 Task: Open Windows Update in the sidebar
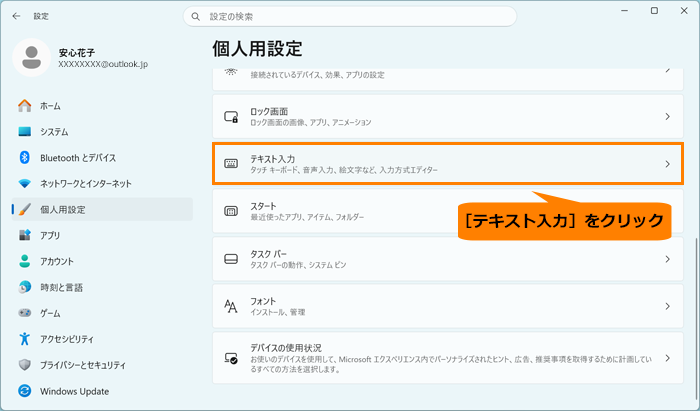click(x=102, y=391)
